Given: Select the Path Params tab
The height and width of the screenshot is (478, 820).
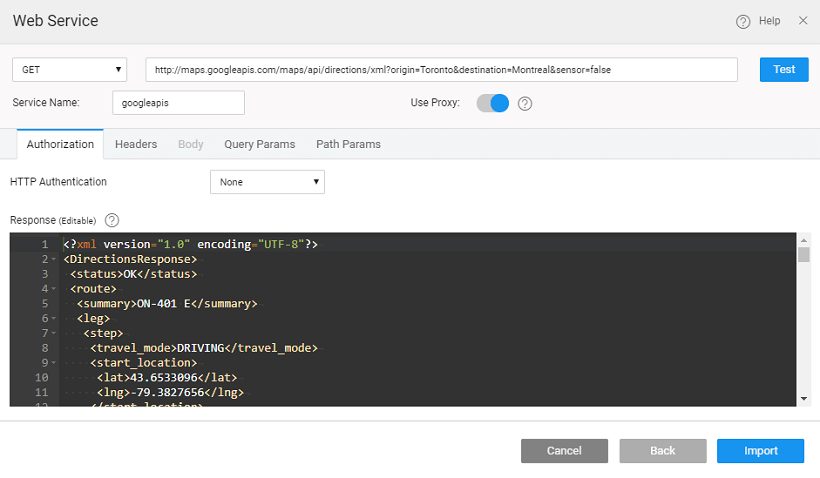Looking at the screenshot, I should [348, 144].
